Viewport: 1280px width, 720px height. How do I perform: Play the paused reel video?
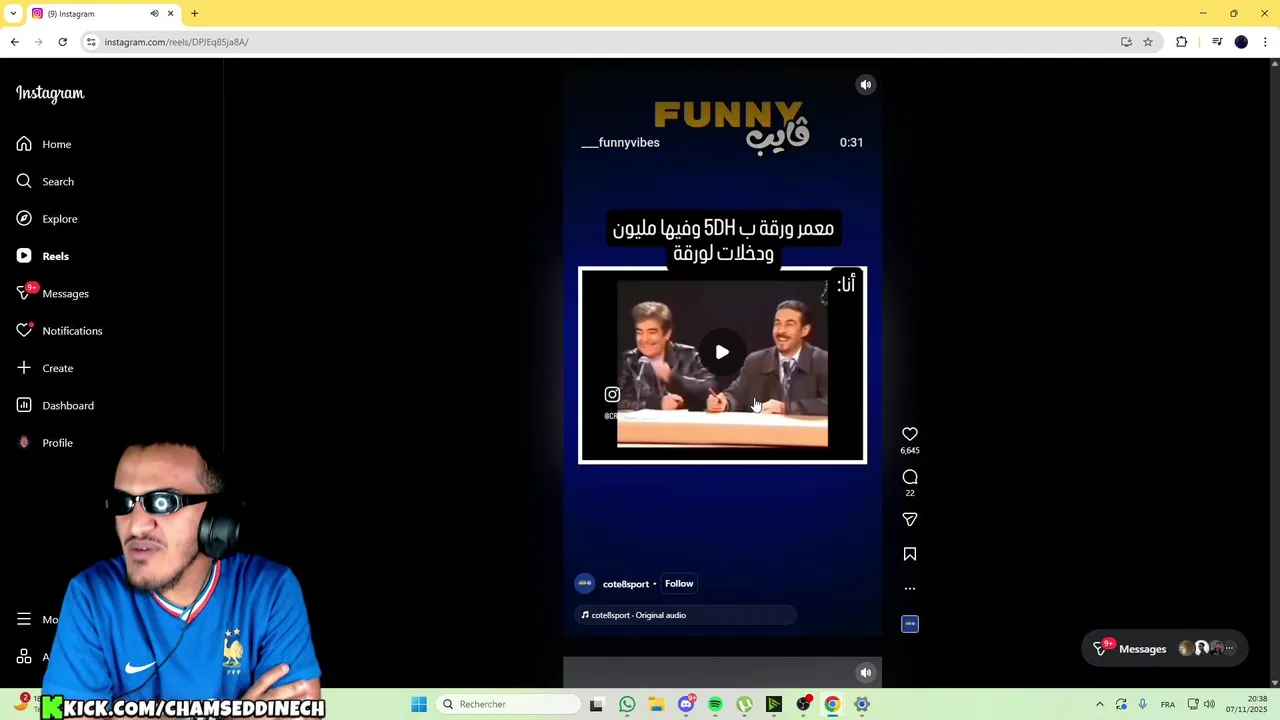[722, 352]
